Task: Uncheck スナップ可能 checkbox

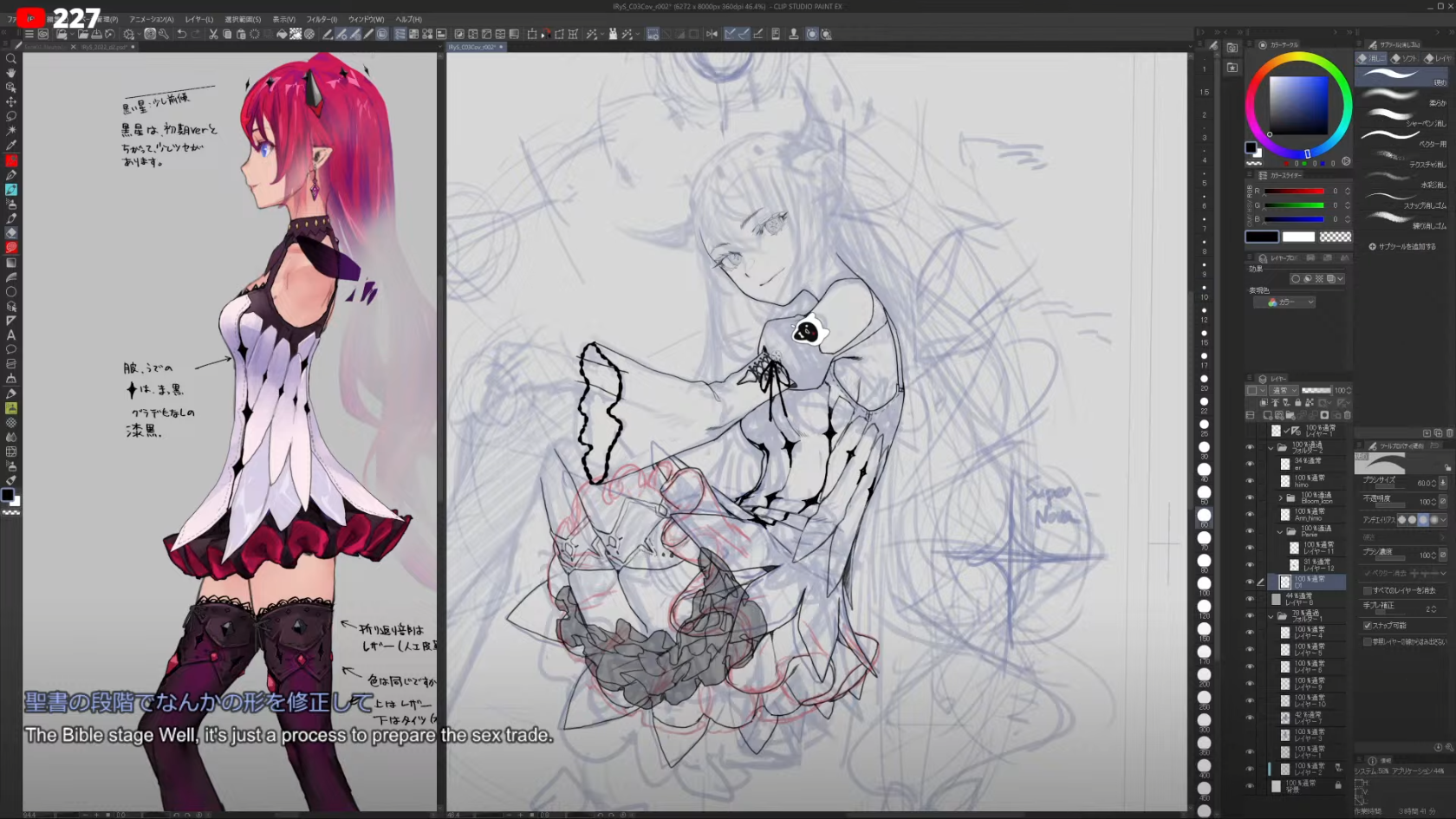Action: click(1368, 625)
